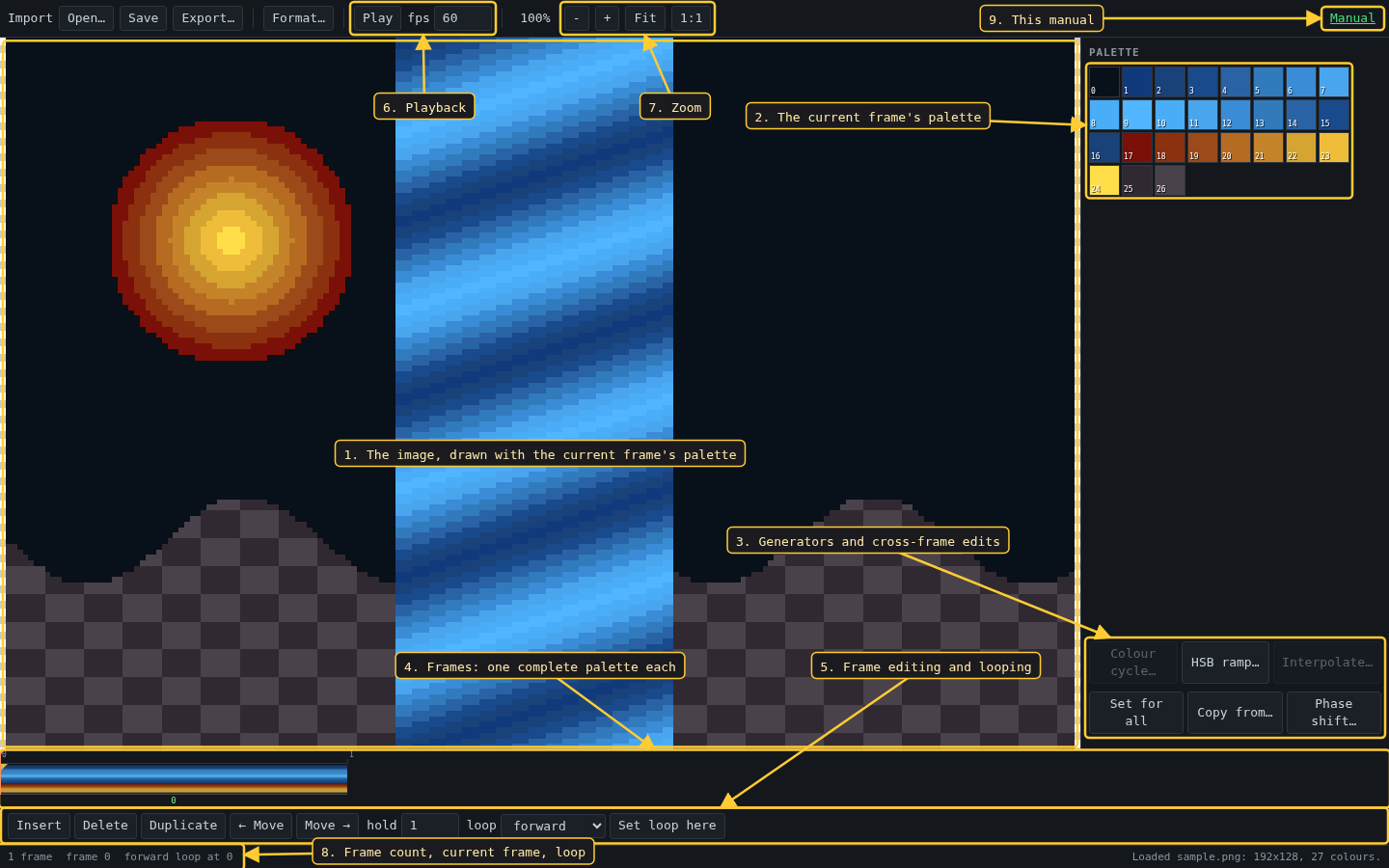Open the loop direction dropdown
Screen dimensions: 1389x868
[x=554, y=826]
